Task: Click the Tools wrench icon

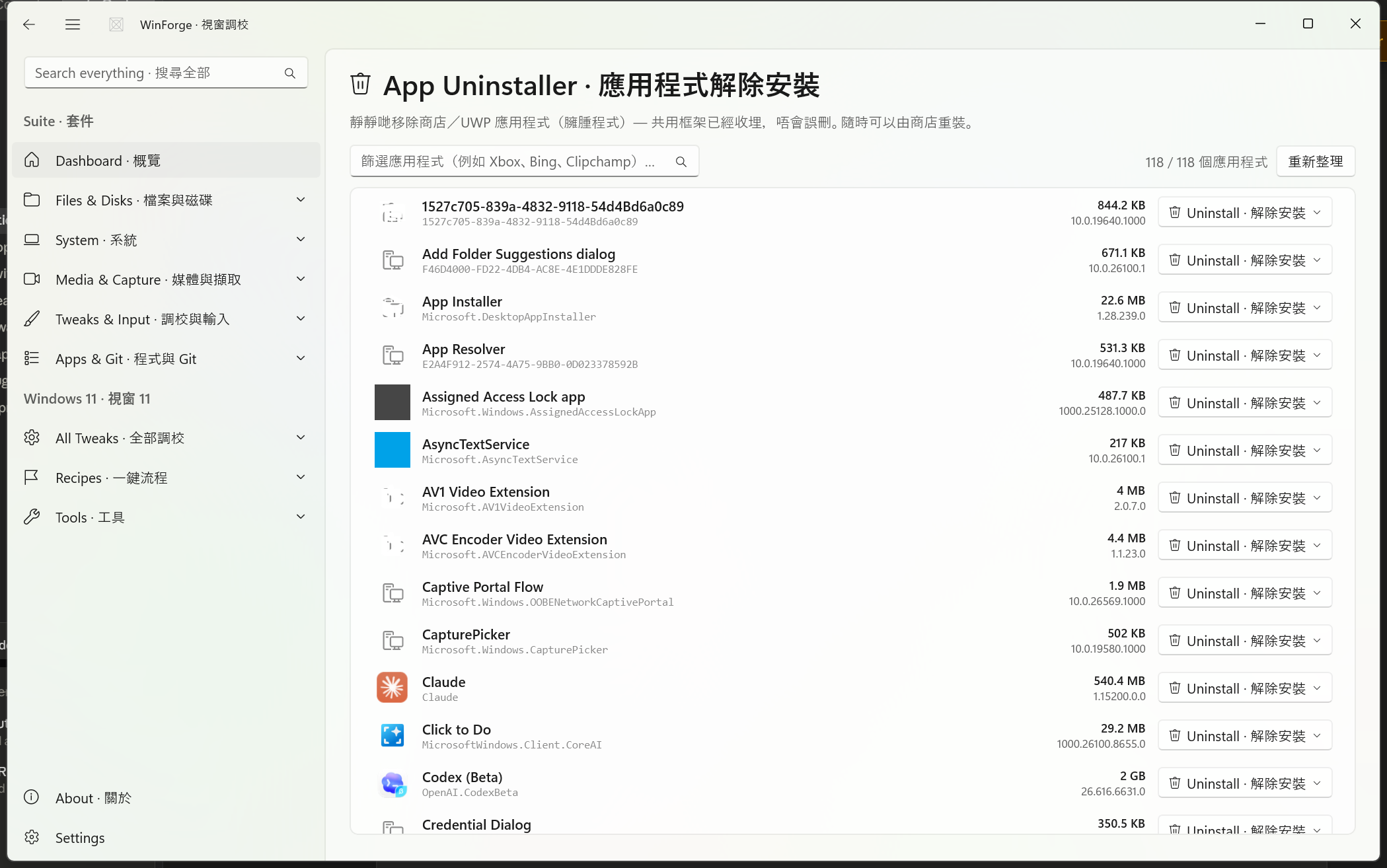Action: click(x=32, y=517)
